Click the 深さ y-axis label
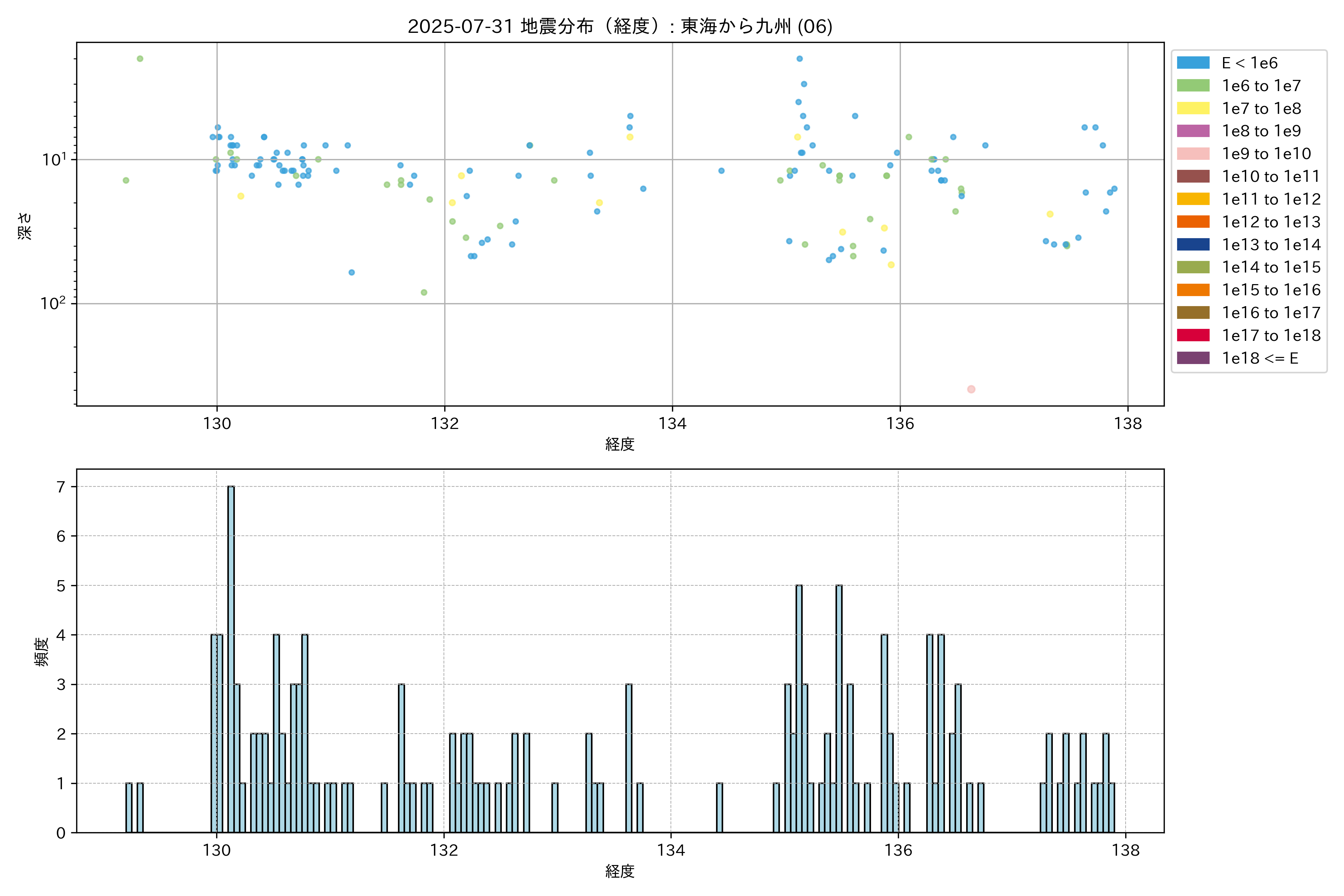1344x896 pixels. (x=25, y=226)
